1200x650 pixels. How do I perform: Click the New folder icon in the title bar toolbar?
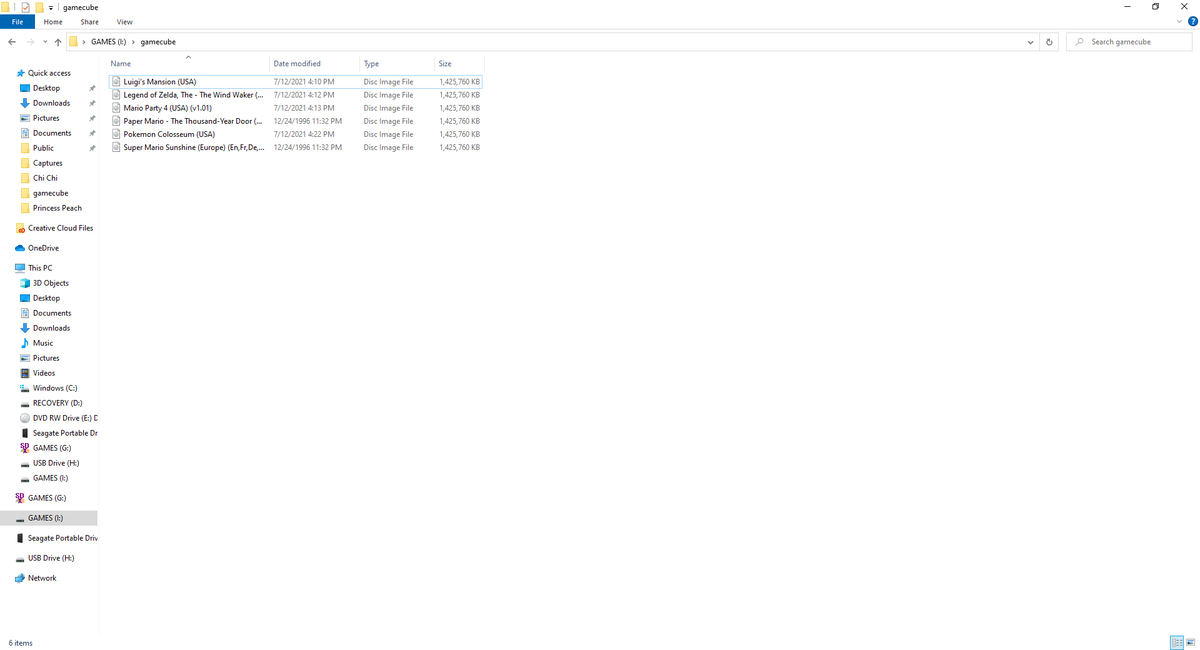click(39, 7)
